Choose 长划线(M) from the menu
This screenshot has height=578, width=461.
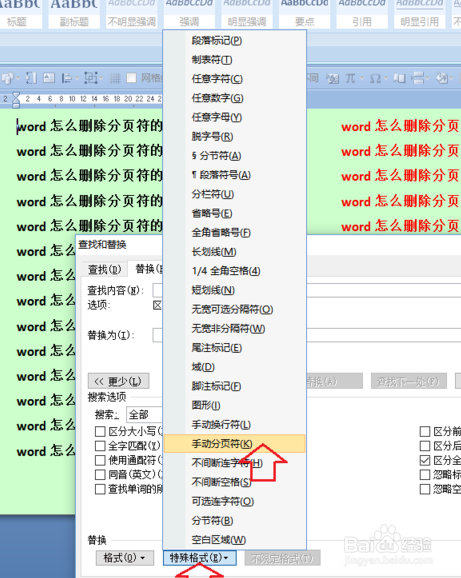click(235, 252)
